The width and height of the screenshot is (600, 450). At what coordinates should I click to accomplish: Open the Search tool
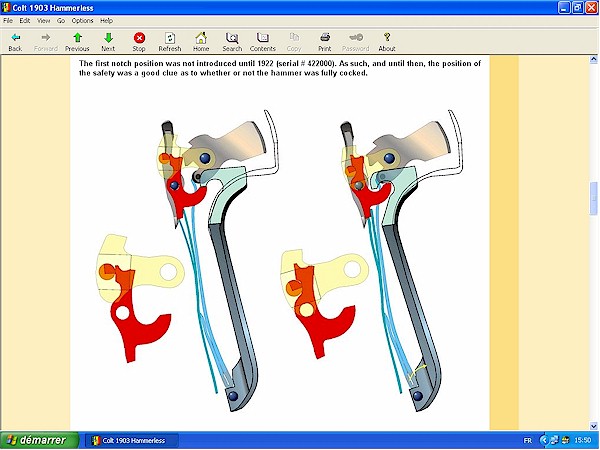[232, 41]
